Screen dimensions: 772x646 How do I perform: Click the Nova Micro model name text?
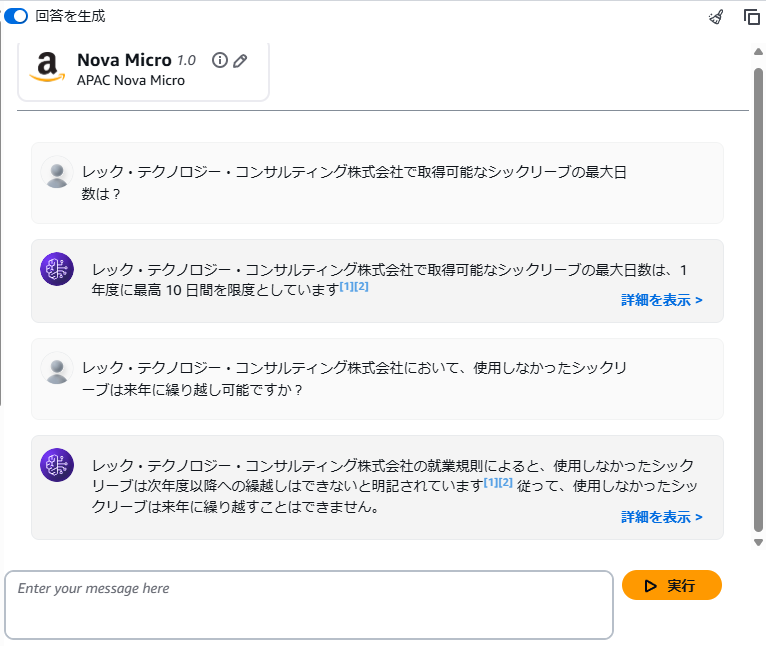[124, 60]
